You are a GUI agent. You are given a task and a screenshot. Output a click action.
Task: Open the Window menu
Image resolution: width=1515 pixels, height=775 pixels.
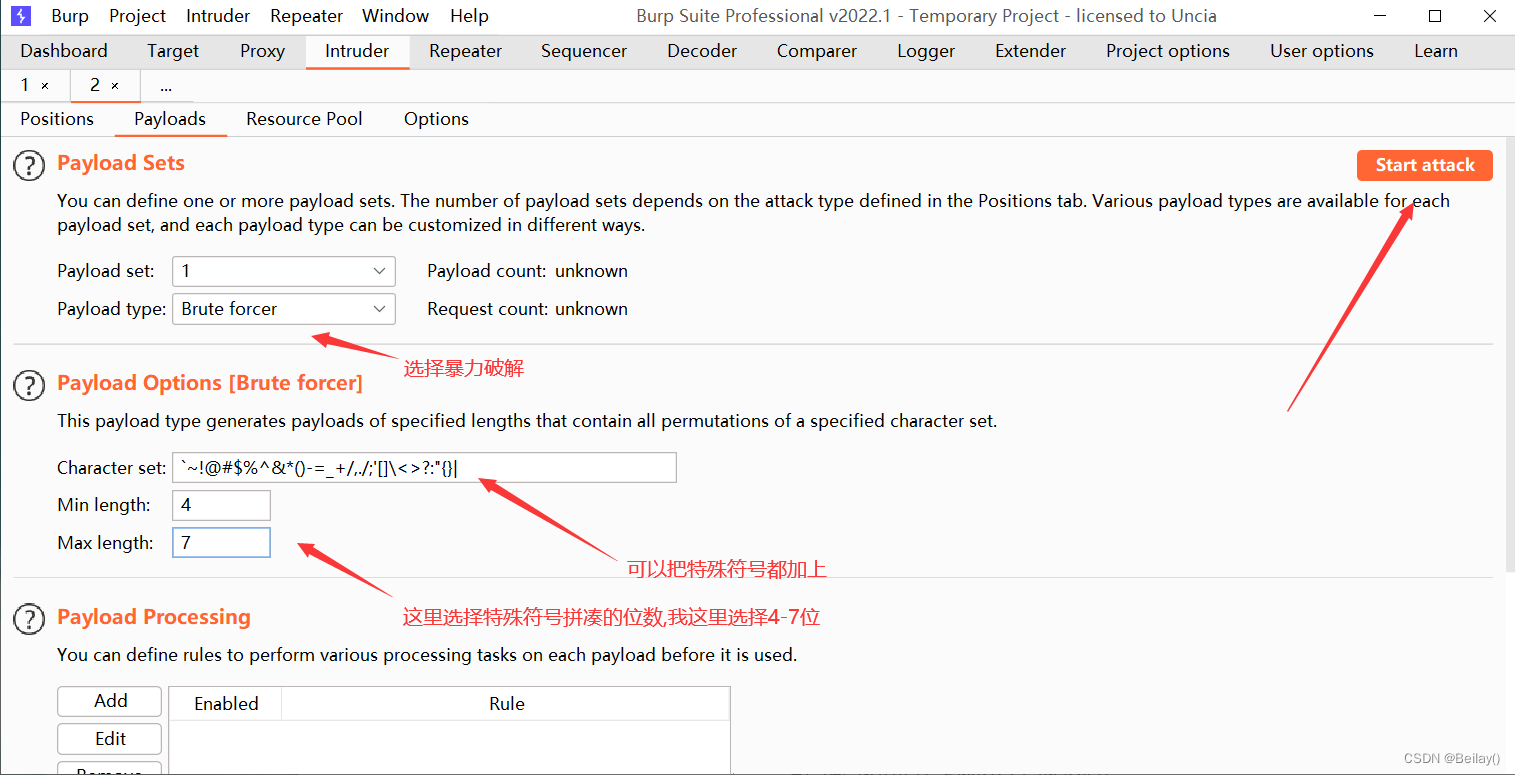[395, 16]
